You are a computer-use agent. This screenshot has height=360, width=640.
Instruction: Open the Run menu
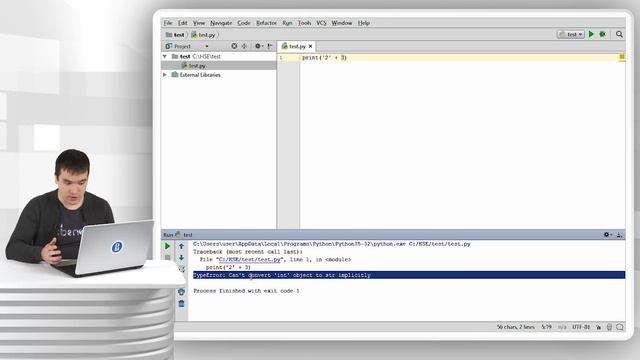click(x=287, y=23)
